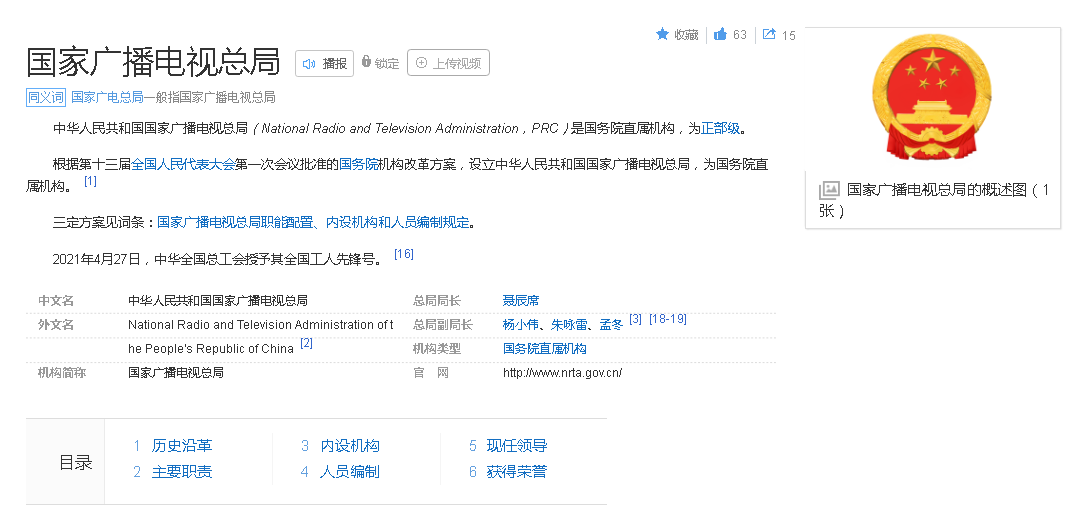The height and width of the screenshot is (517, 1076).
Task: Click the 同义词 synonym tag
Action: (46, 97)
